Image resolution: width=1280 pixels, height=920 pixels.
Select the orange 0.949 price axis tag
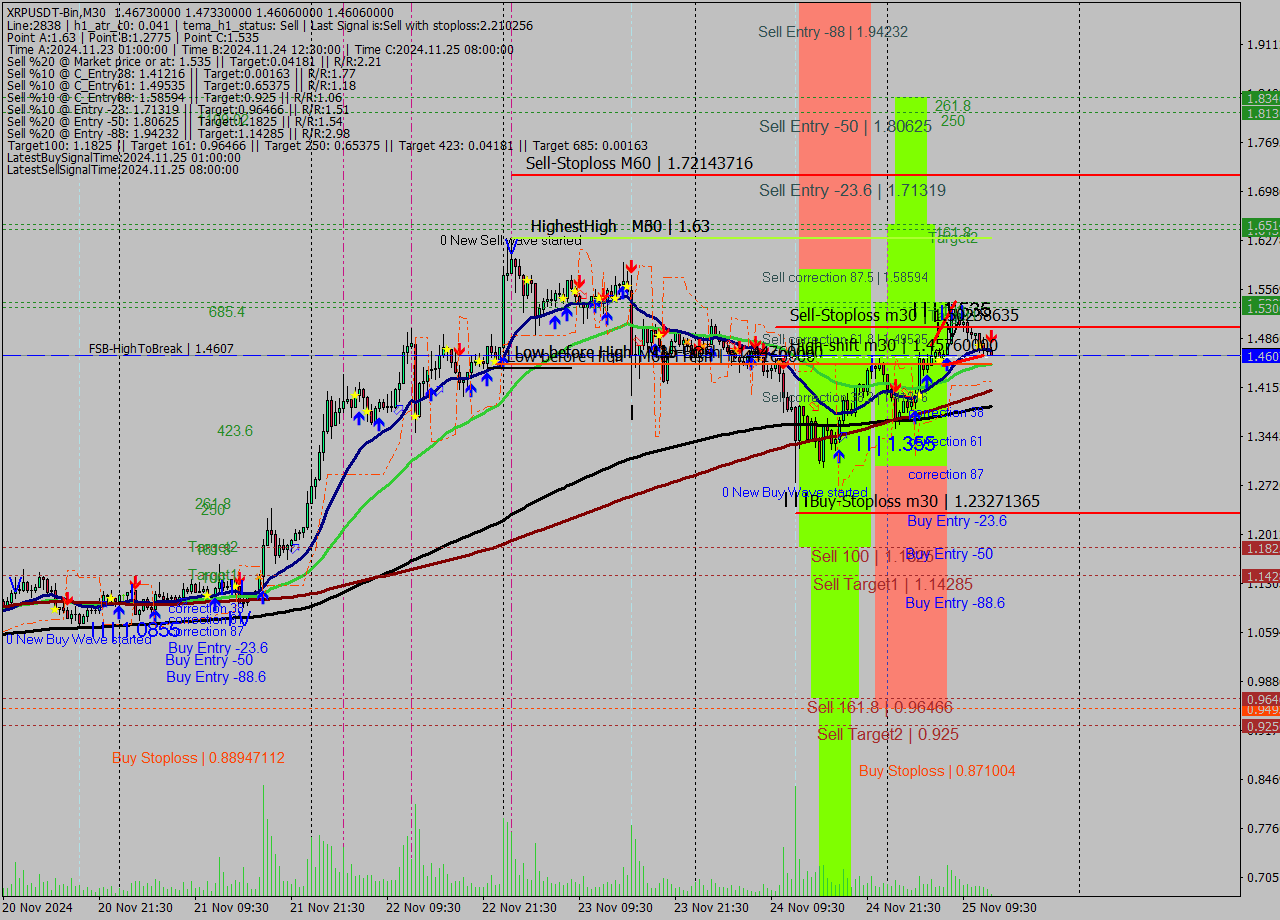pos(1261,710)
